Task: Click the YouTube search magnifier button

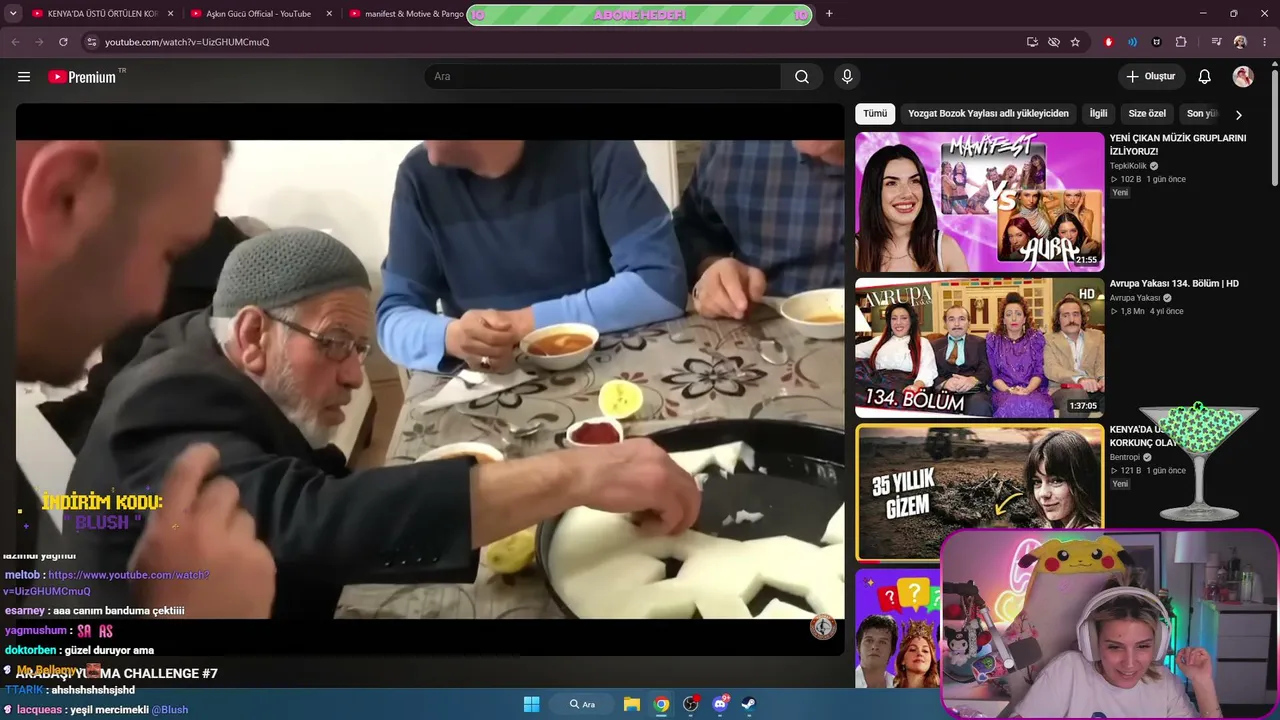Action: [x=802, y=77]
